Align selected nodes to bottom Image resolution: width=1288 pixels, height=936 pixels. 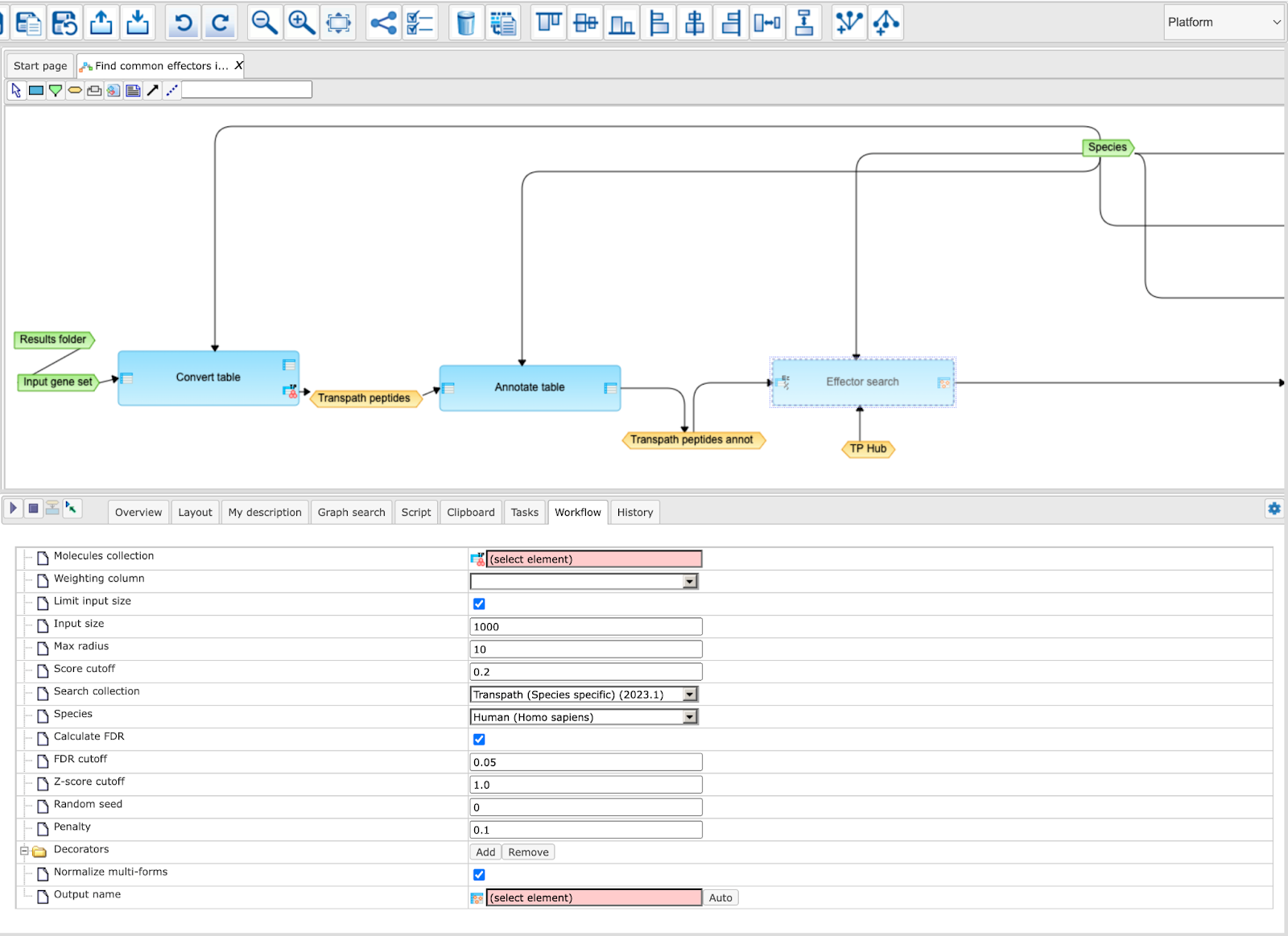[622, 23]
